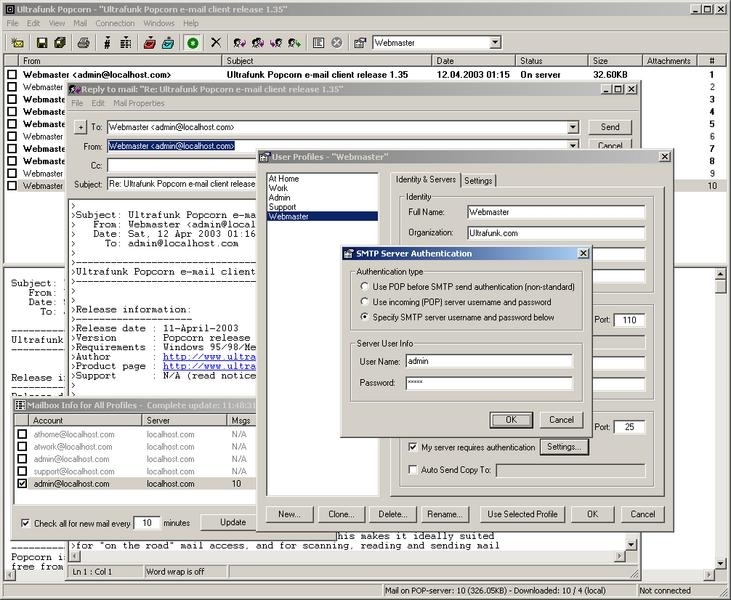Screen dimensions: 731x600
Task: Click the second of four people icons
Action: coord(258,43)
